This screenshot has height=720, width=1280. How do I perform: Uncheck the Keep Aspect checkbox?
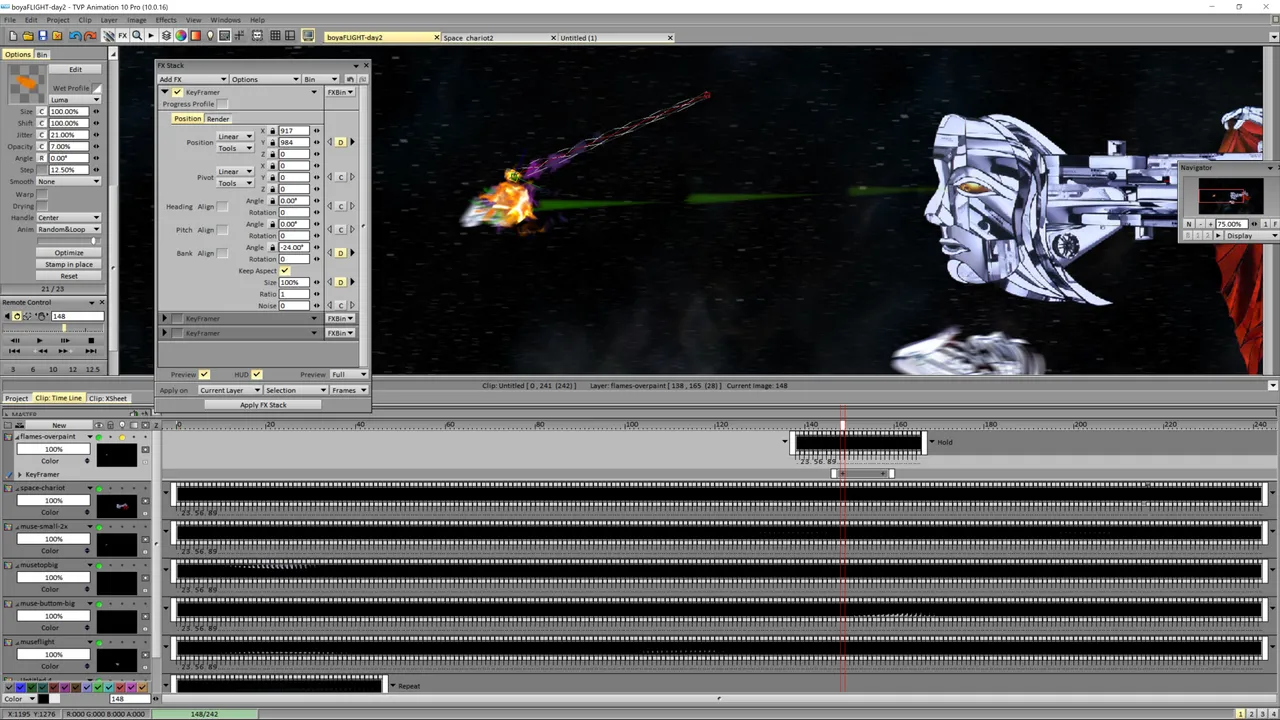click(285, 271)
